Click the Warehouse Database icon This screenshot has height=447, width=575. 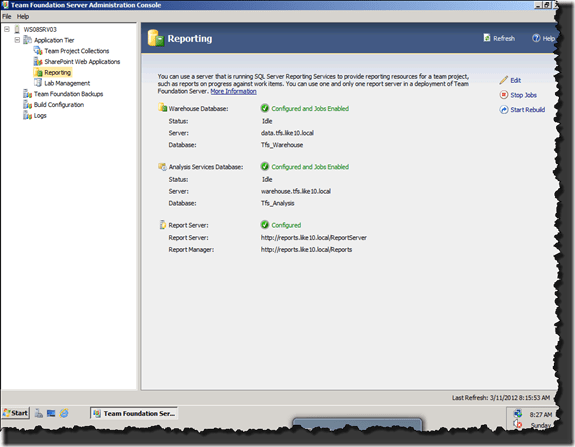162,108
